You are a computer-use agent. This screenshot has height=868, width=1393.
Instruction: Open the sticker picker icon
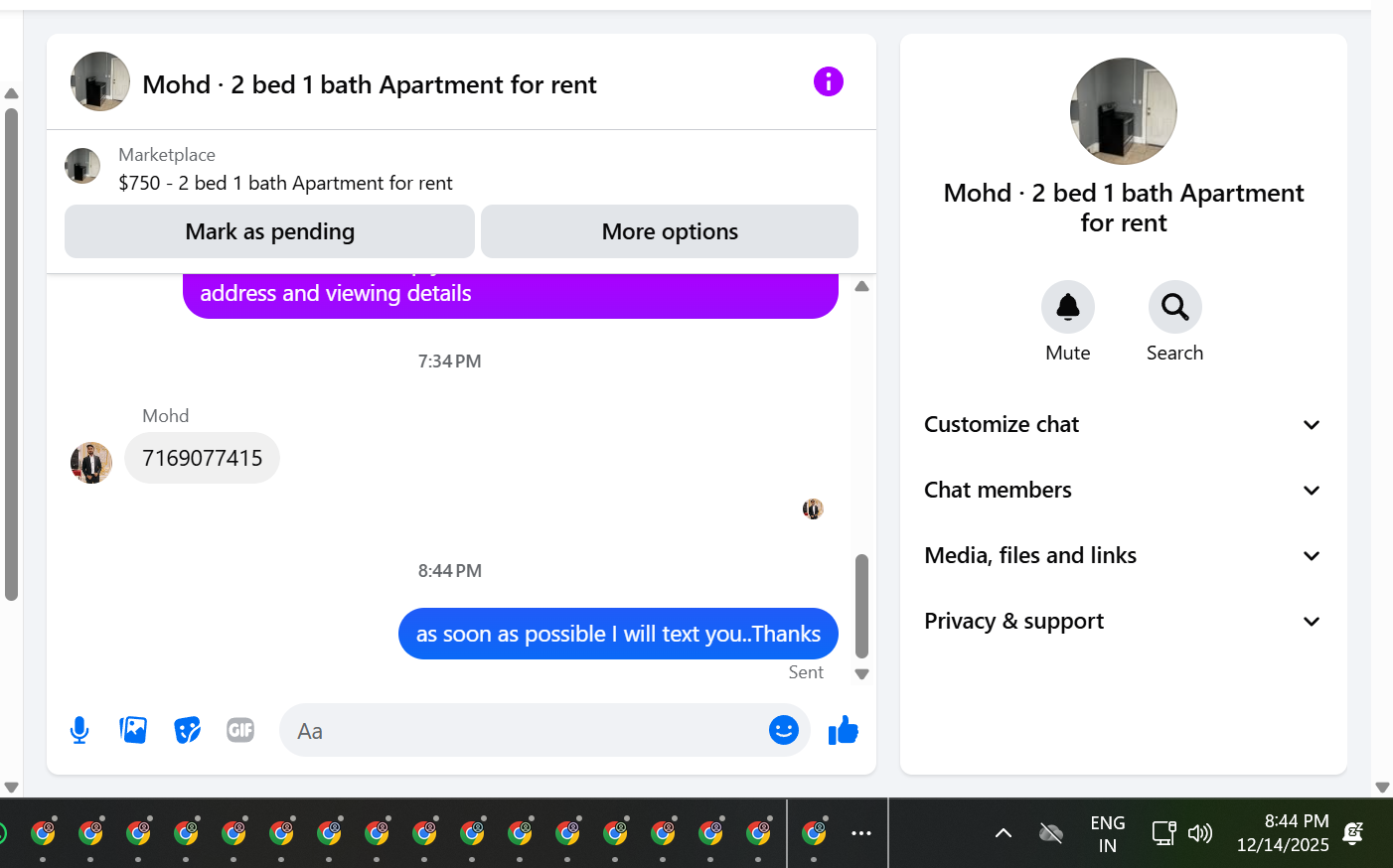point(187,731)
